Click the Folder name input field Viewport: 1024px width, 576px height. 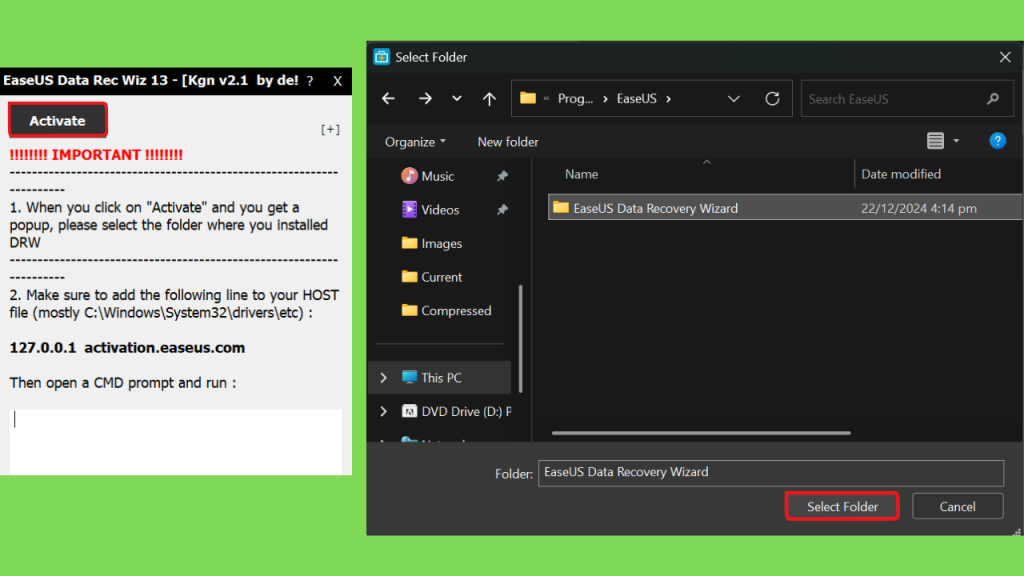771,473
